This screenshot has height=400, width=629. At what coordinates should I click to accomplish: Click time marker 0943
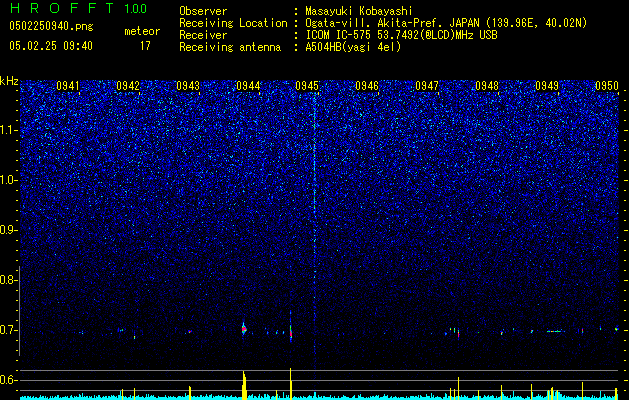coord(188,85)
